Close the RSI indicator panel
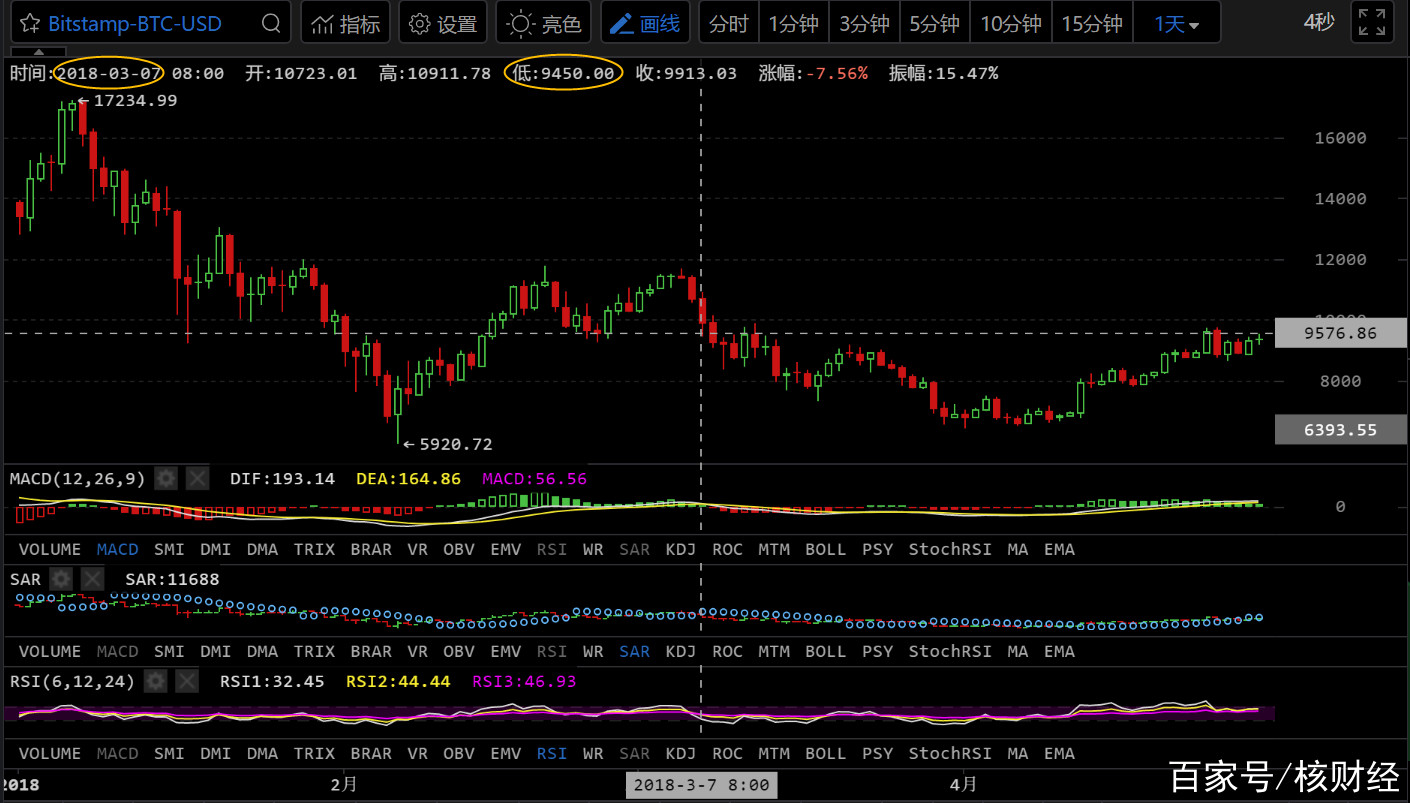1410x803 pixels. pos(187,681)
